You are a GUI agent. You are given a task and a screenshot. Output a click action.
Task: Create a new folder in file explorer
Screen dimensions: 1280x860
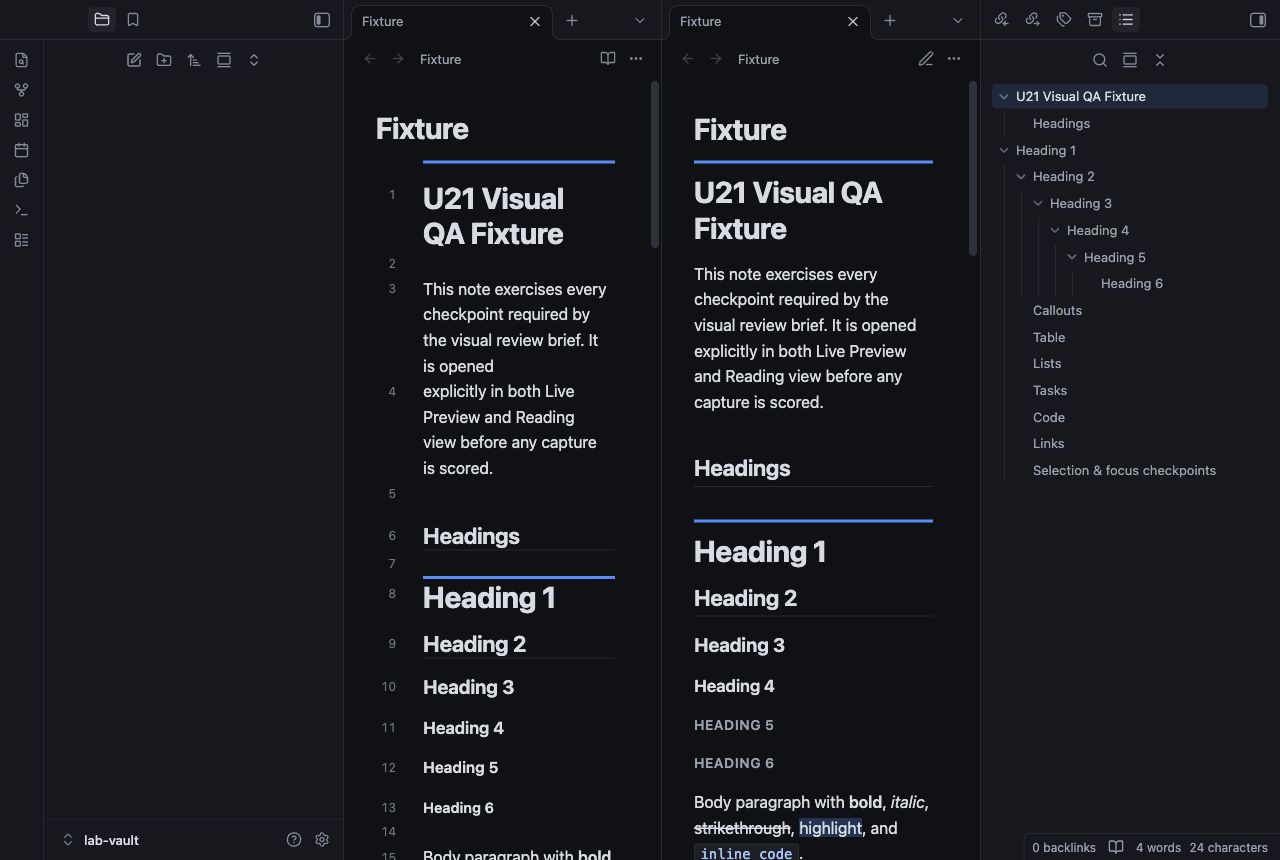pyautogui.click(x=164, y=60)
